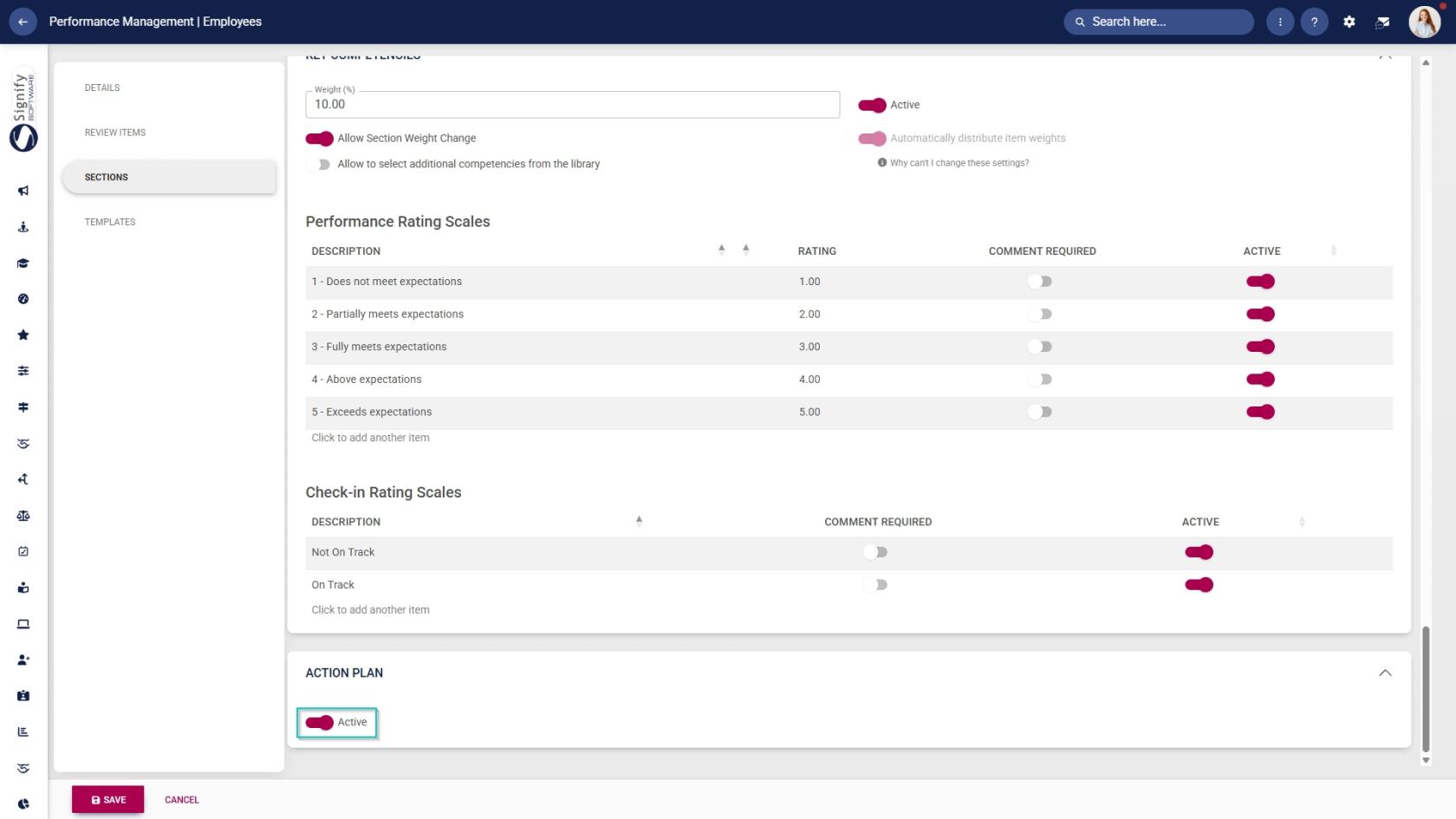Viewport: 1456px width, 819px height.
Task: Open the megaphone announcements sidebar icon
Action: pos(23,191)
